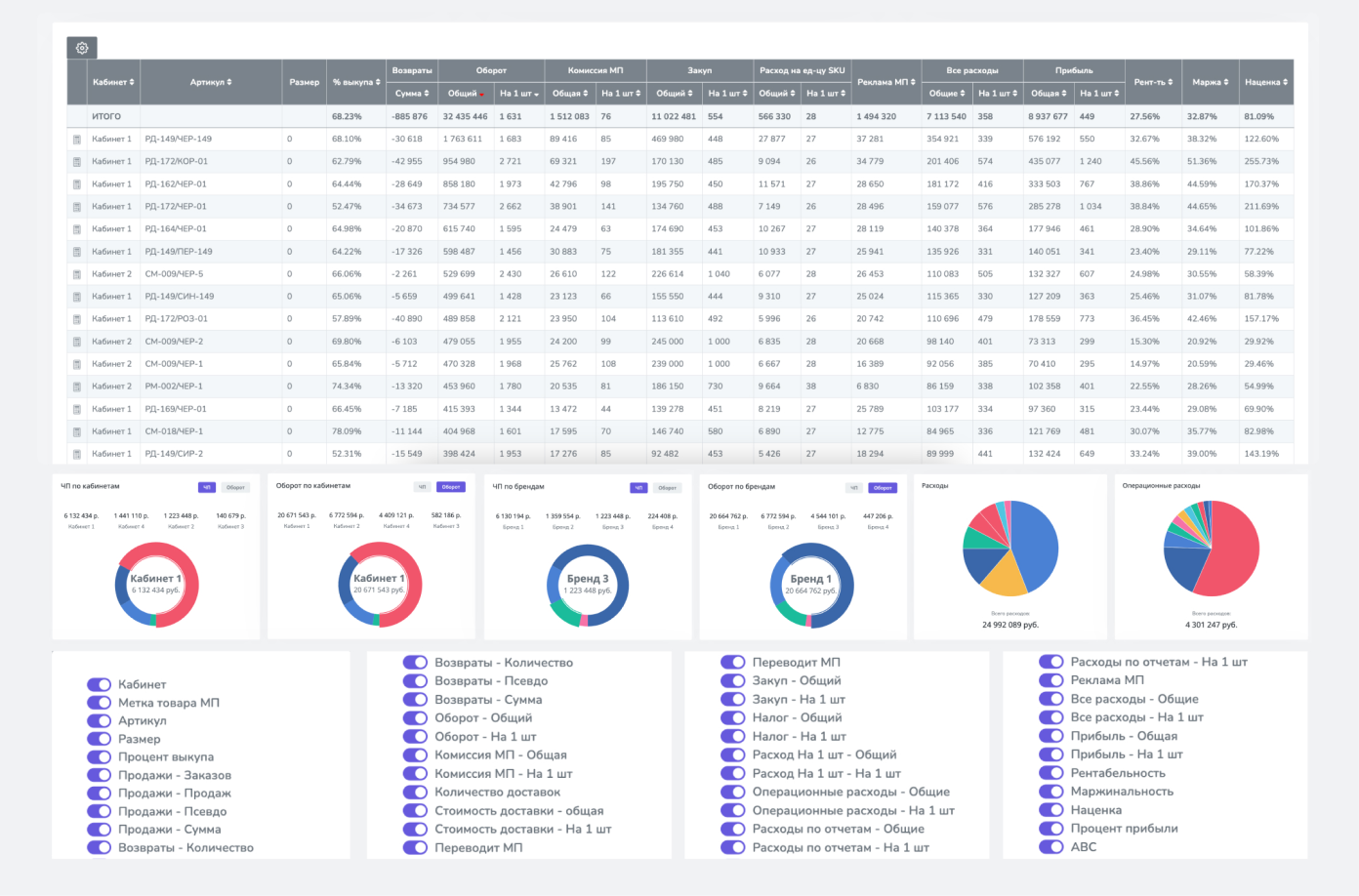The width and height of the screenshot is (1359, 896).
Task: Disable the Рентабельность column toggle
Action: (x=1050, y=773)
